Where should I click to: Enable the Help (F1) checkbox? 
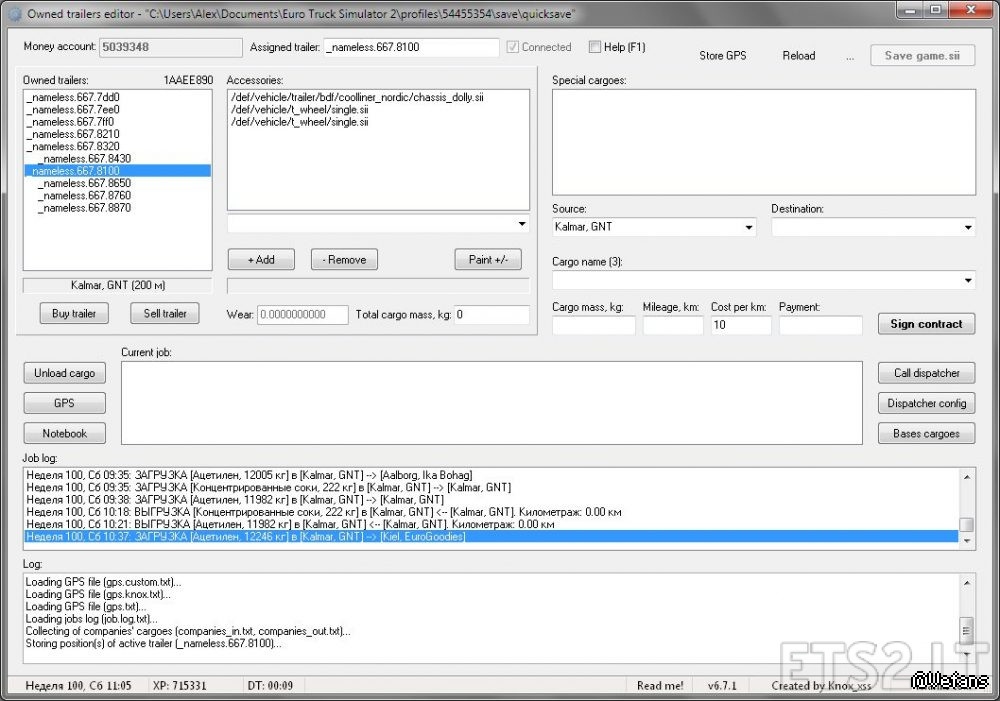click(595, 47)
